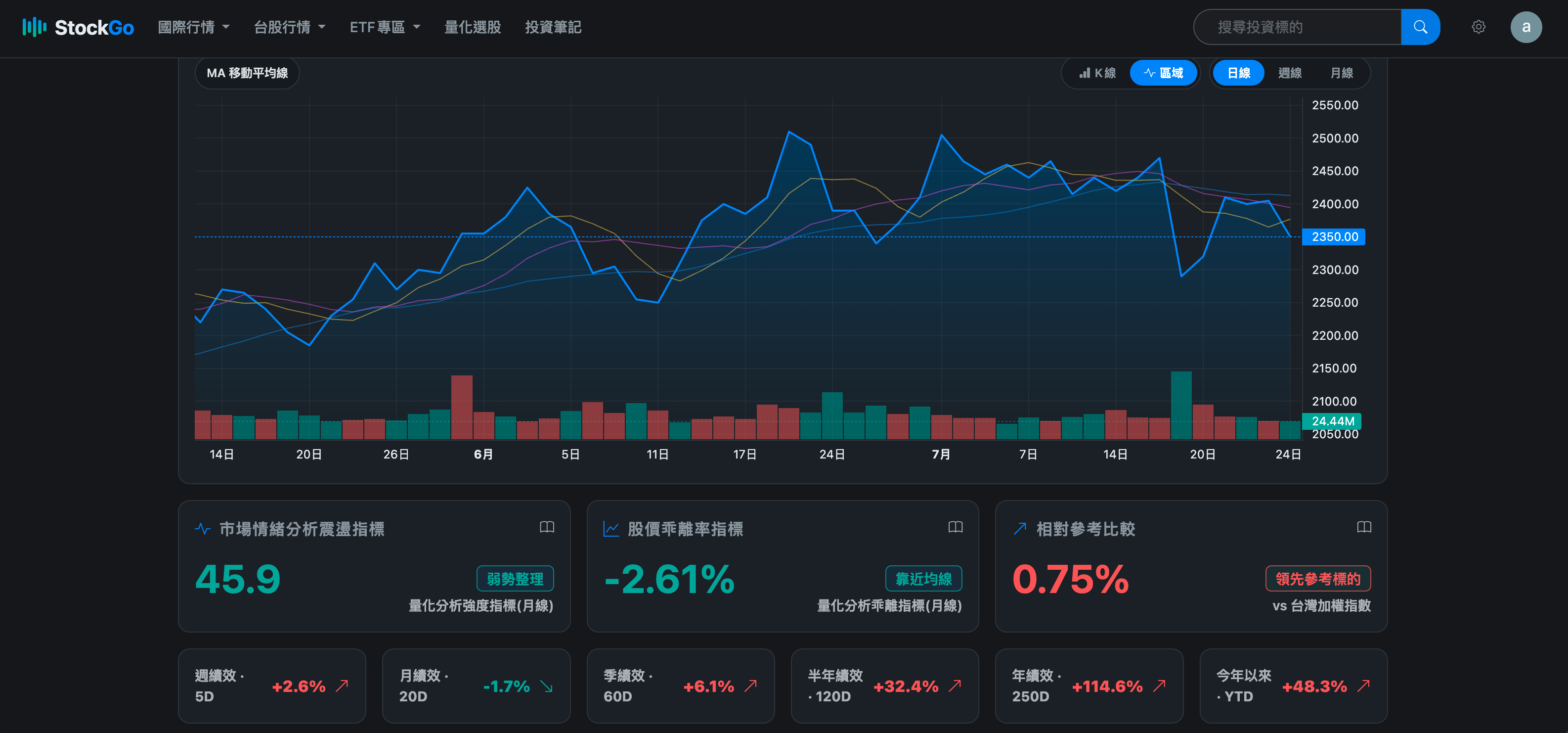Click the up arrow in 半年績效 120D card
Screen dimensions: 1568x733
(955, 686)
